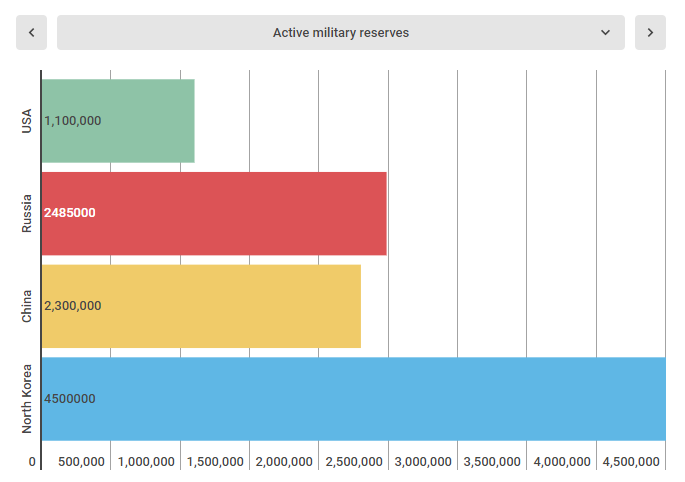Click the 1,100,000 value label
685x482 pixels.
pos(73,121)
